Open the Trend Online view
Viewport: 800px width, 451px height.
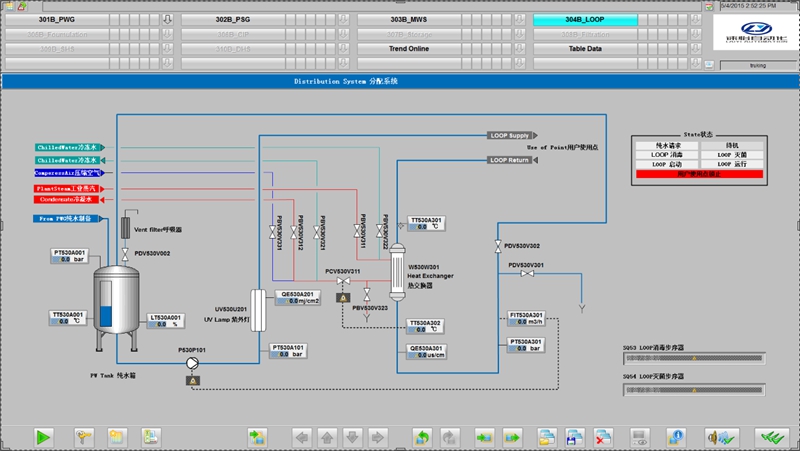(x=410, y=48)
